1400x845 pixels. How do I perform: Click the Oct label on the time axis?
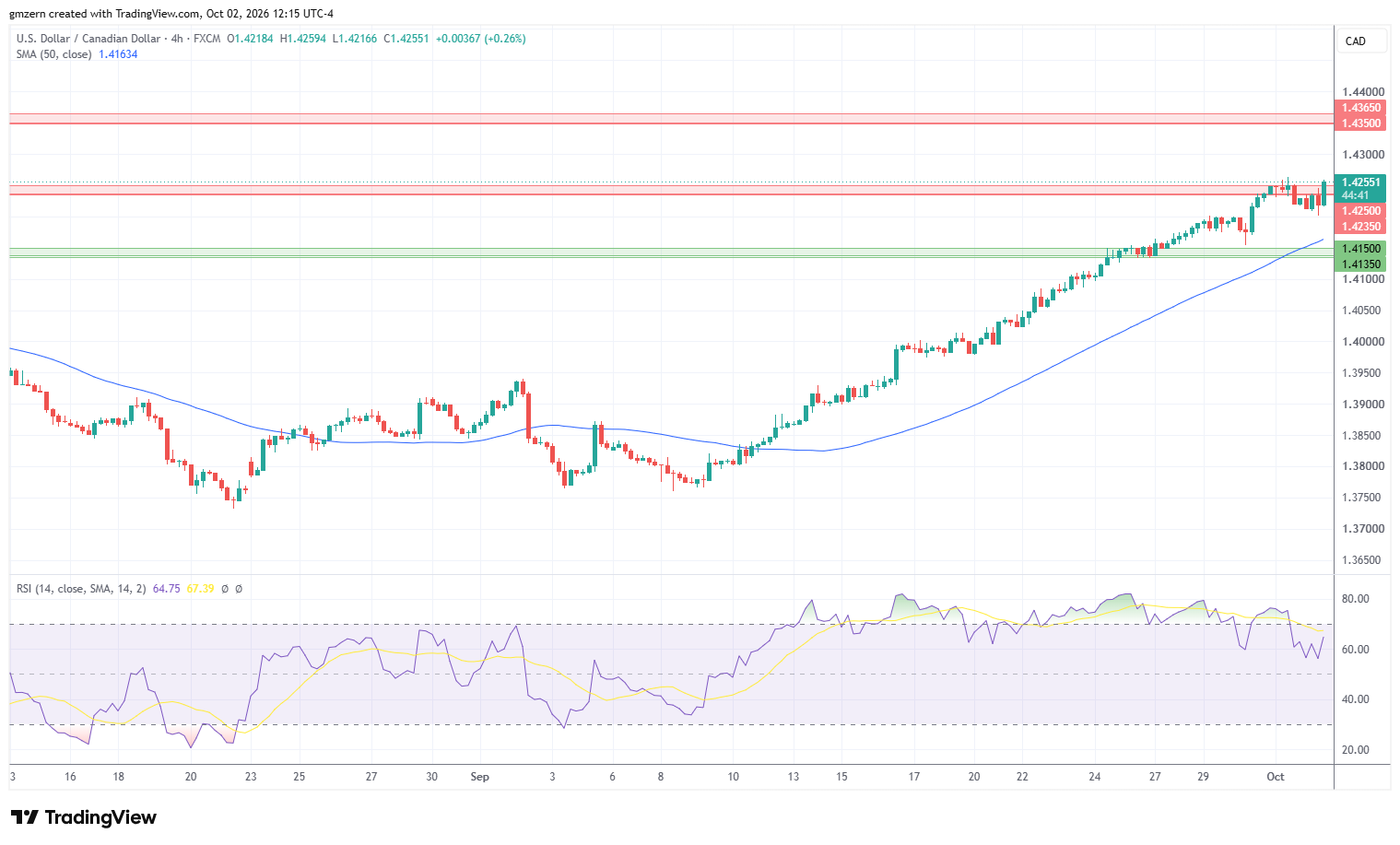[x=1275, y=777]
